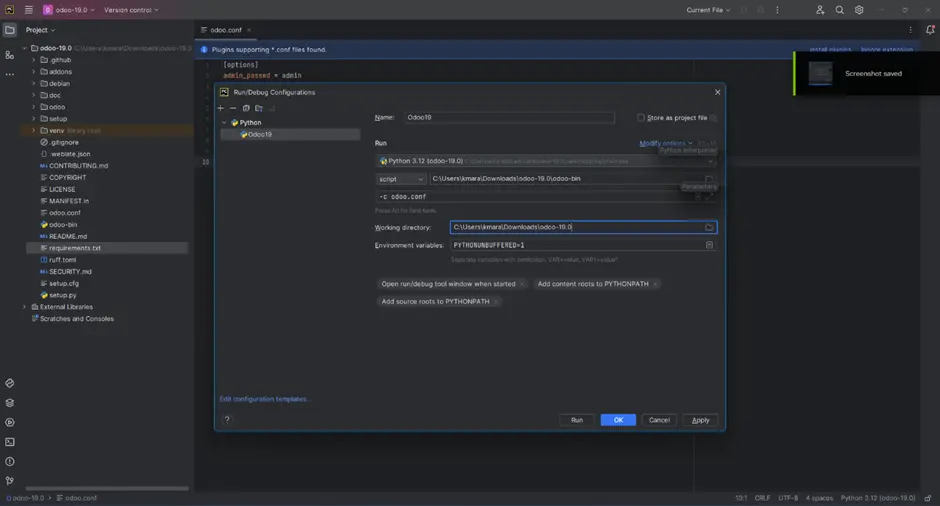
Task: Close the odoo.conf editor tab
Action: coord(249,30)
